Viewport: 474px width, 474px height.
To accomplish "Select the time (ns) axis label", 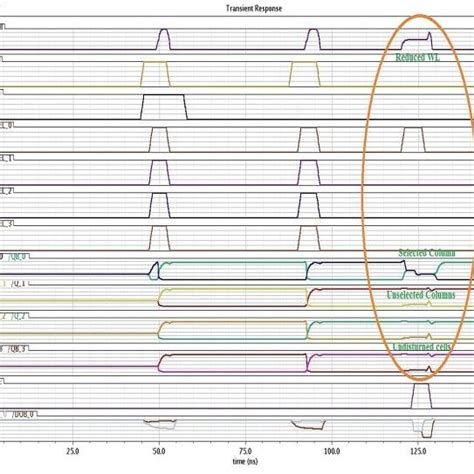I will [245, 461].
